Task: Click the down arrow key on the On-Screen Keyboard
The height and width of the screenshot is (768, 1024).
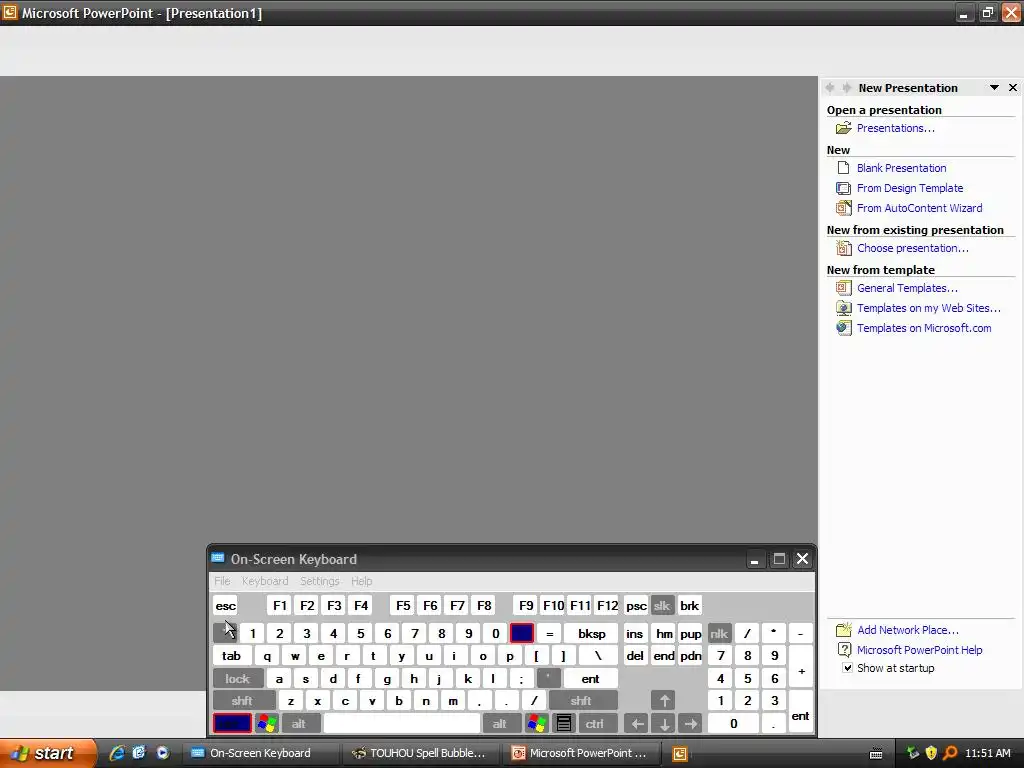Action: [x=664, y=724]
